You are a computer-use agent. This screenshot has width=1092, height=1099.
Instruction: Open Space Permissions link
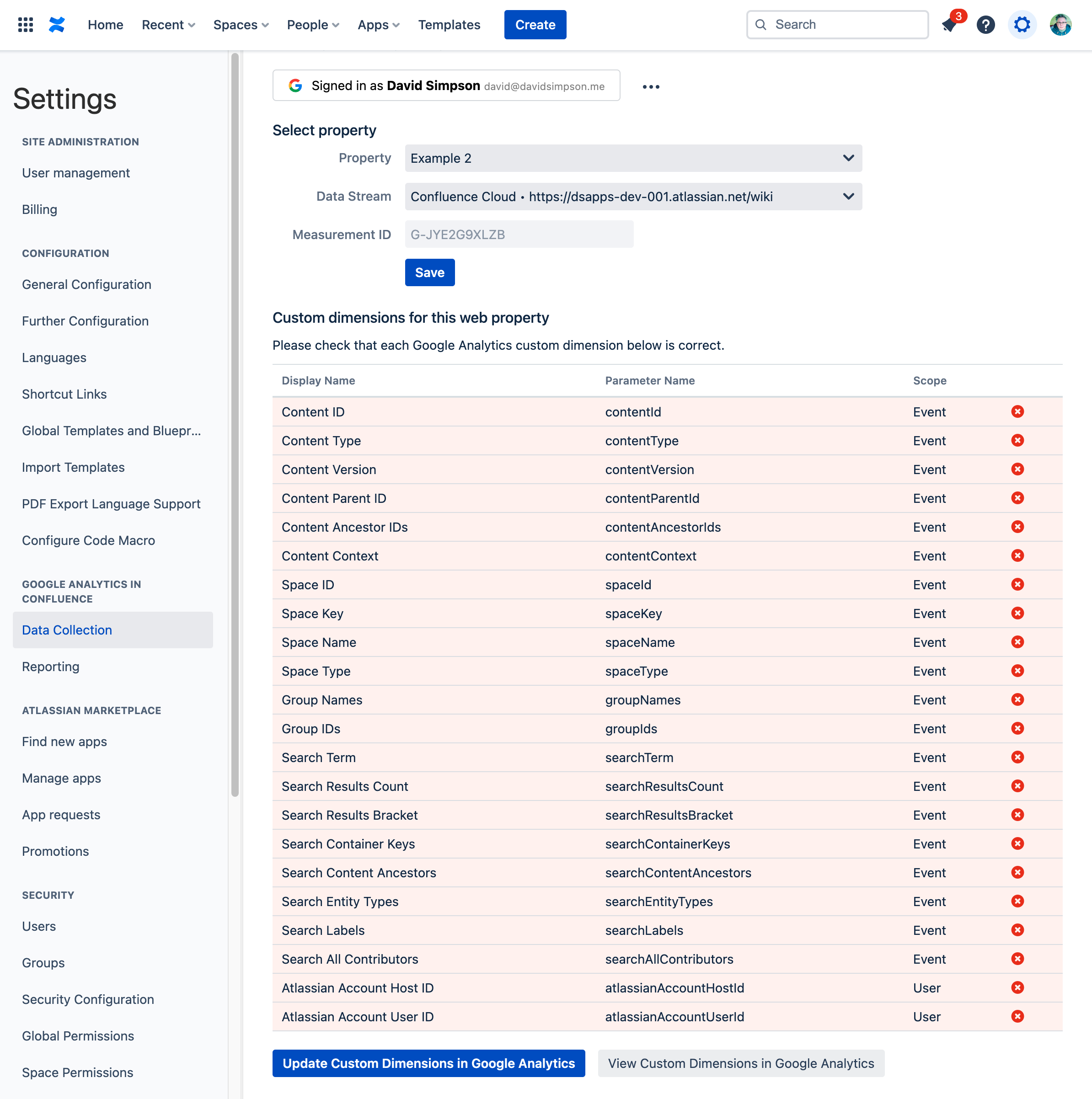coord(77,1072)
